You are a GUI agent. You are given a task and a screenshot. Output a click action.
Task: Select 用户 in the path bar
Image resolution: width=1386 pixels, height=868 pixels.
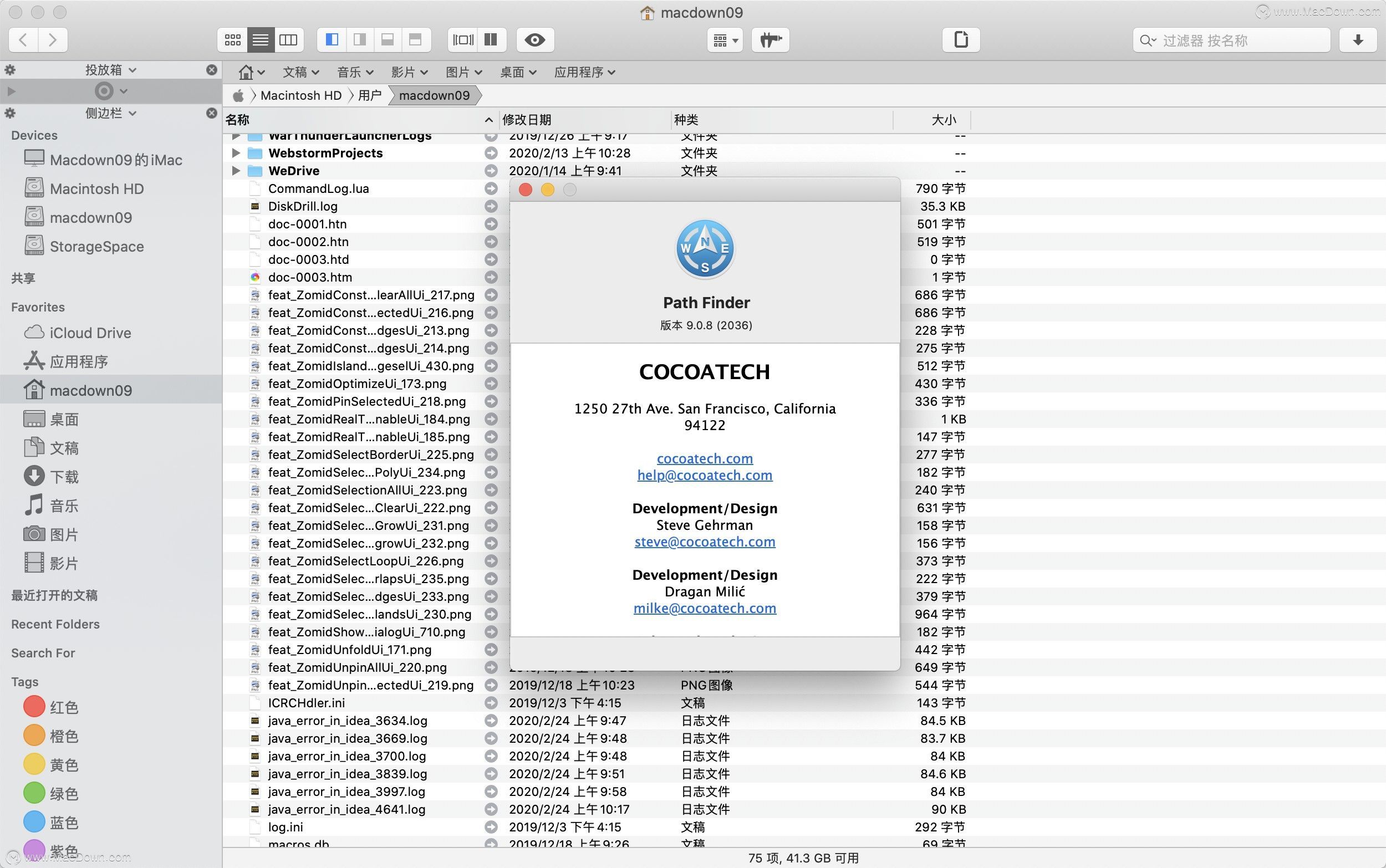pyautogui.click(x=370, y=95)
